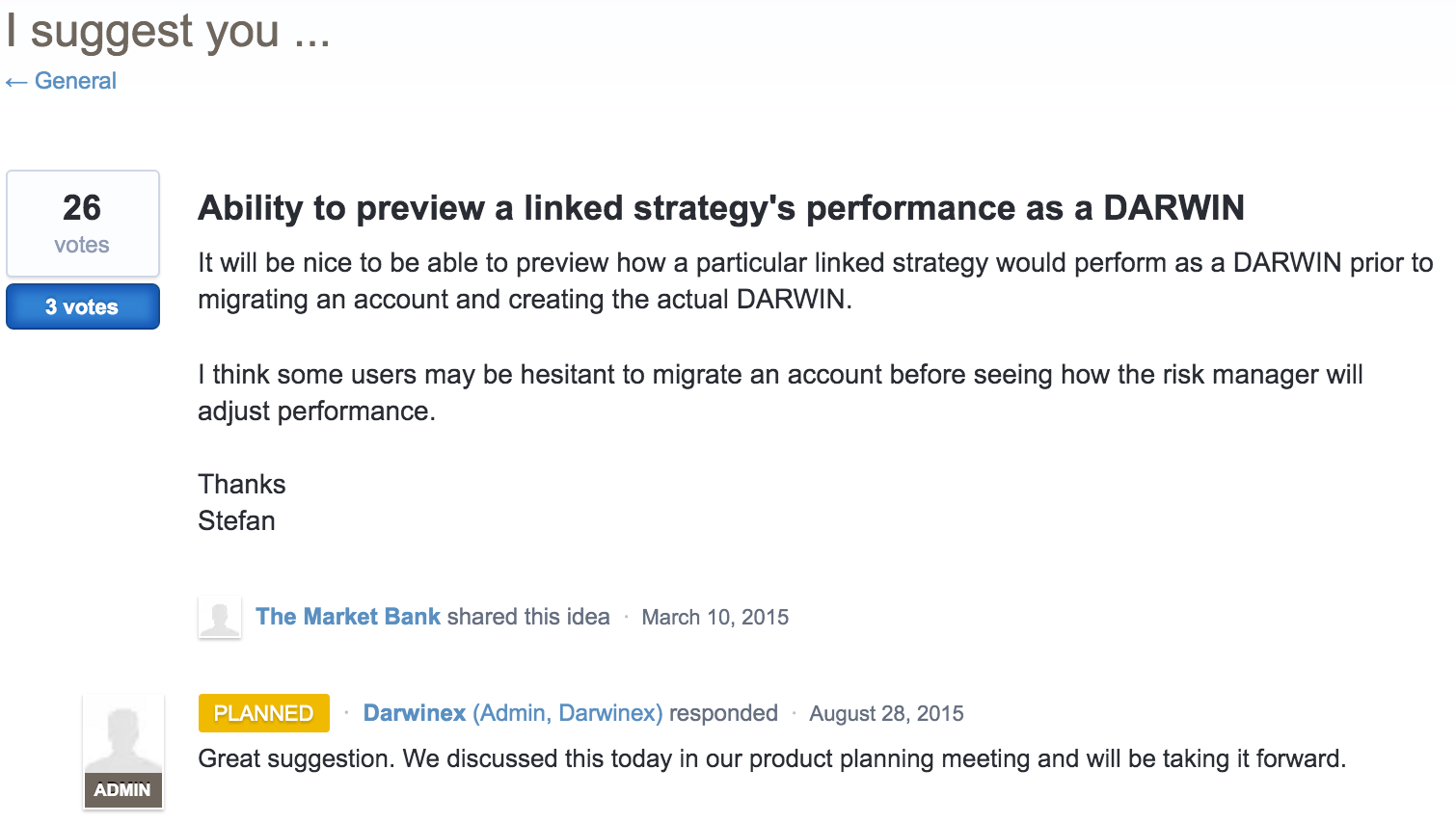Click the Darwinex admin avatar image

122,738
